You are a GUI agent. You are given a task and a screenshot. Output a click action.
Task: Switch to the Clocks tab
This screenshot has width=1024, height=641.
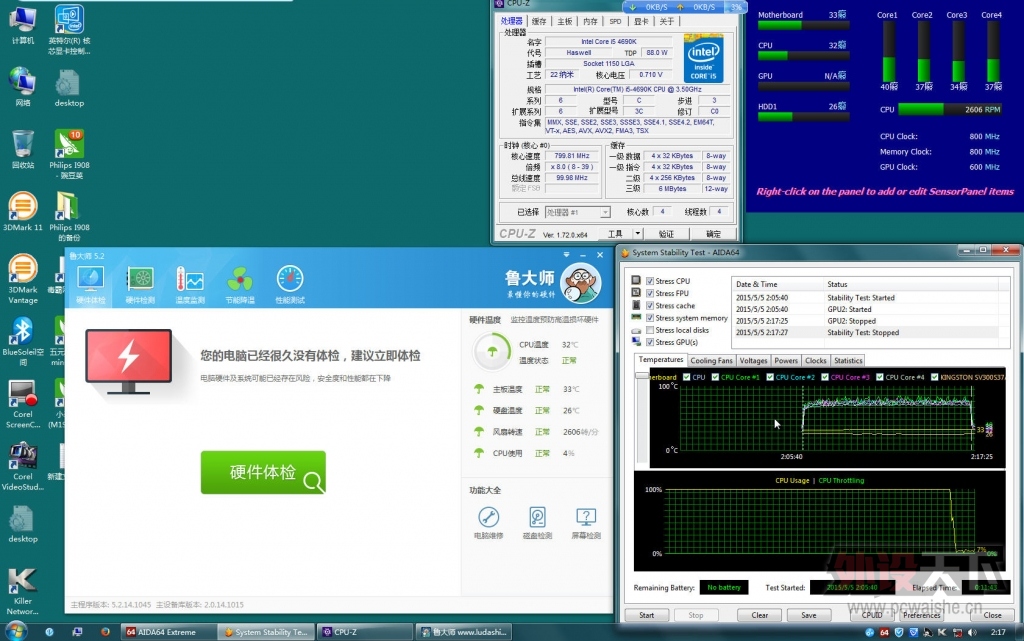[816, 361]
